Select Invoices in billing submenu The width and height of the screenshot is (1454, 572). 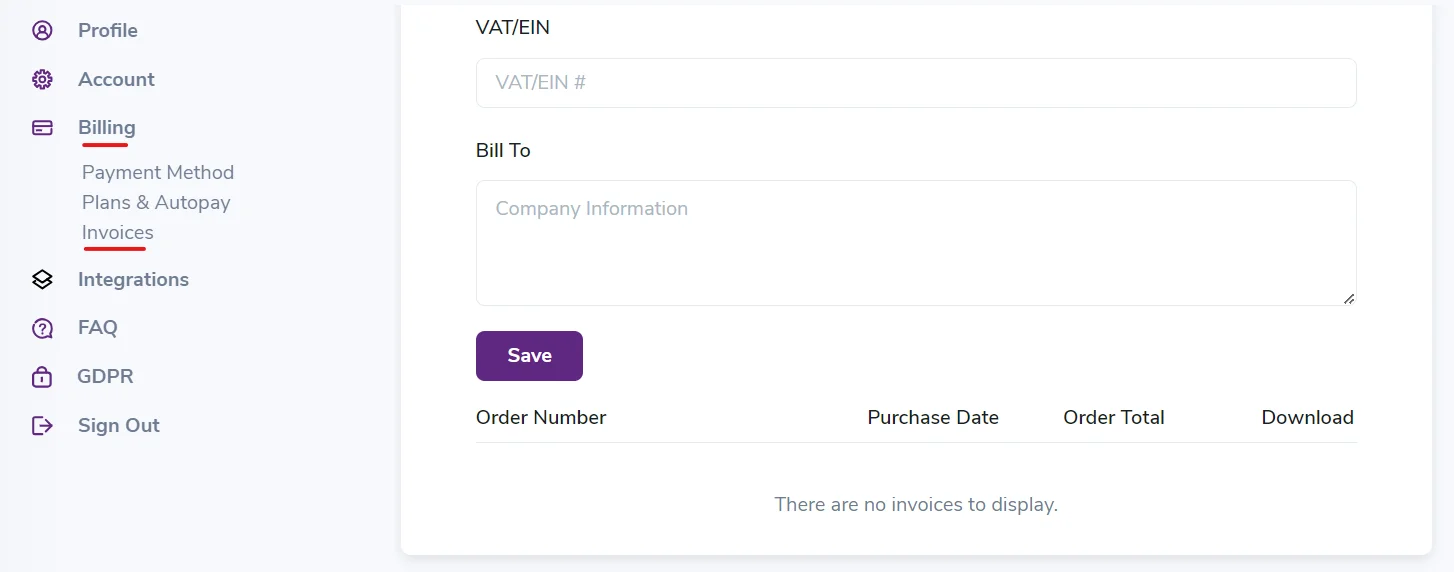click(118, 232)
